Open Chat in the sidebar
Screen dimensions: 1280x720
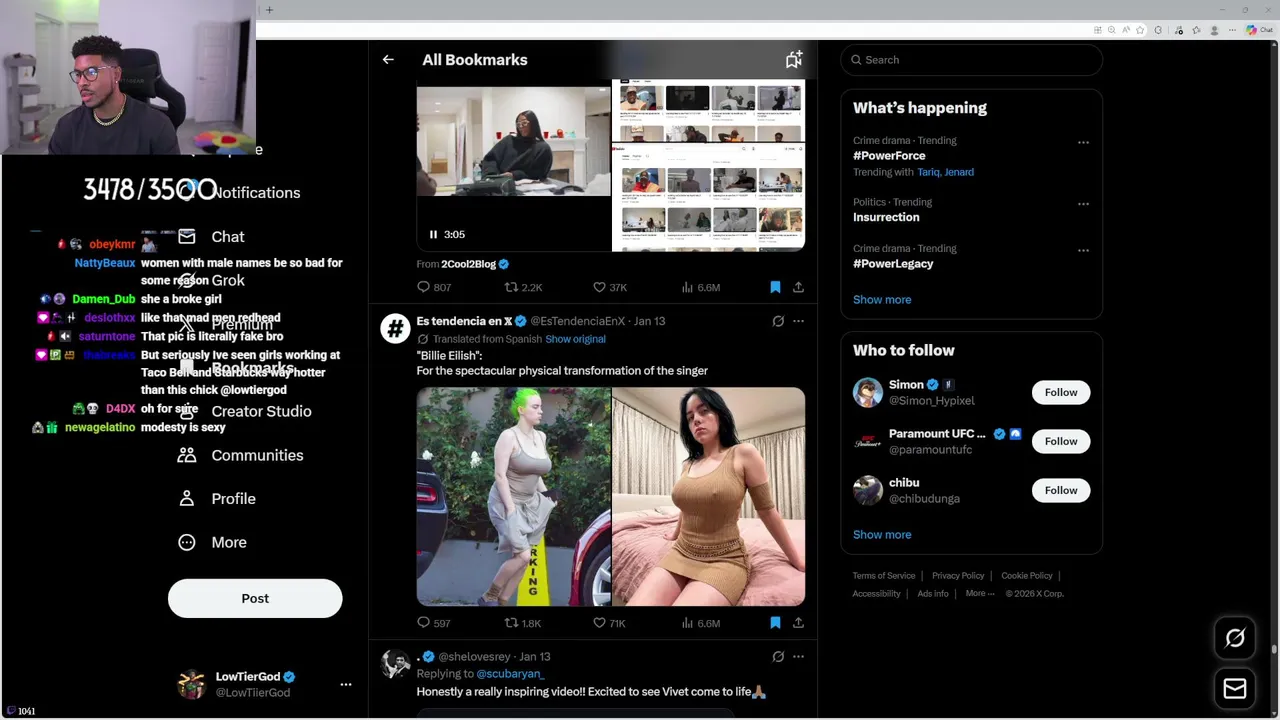(211, 237)
